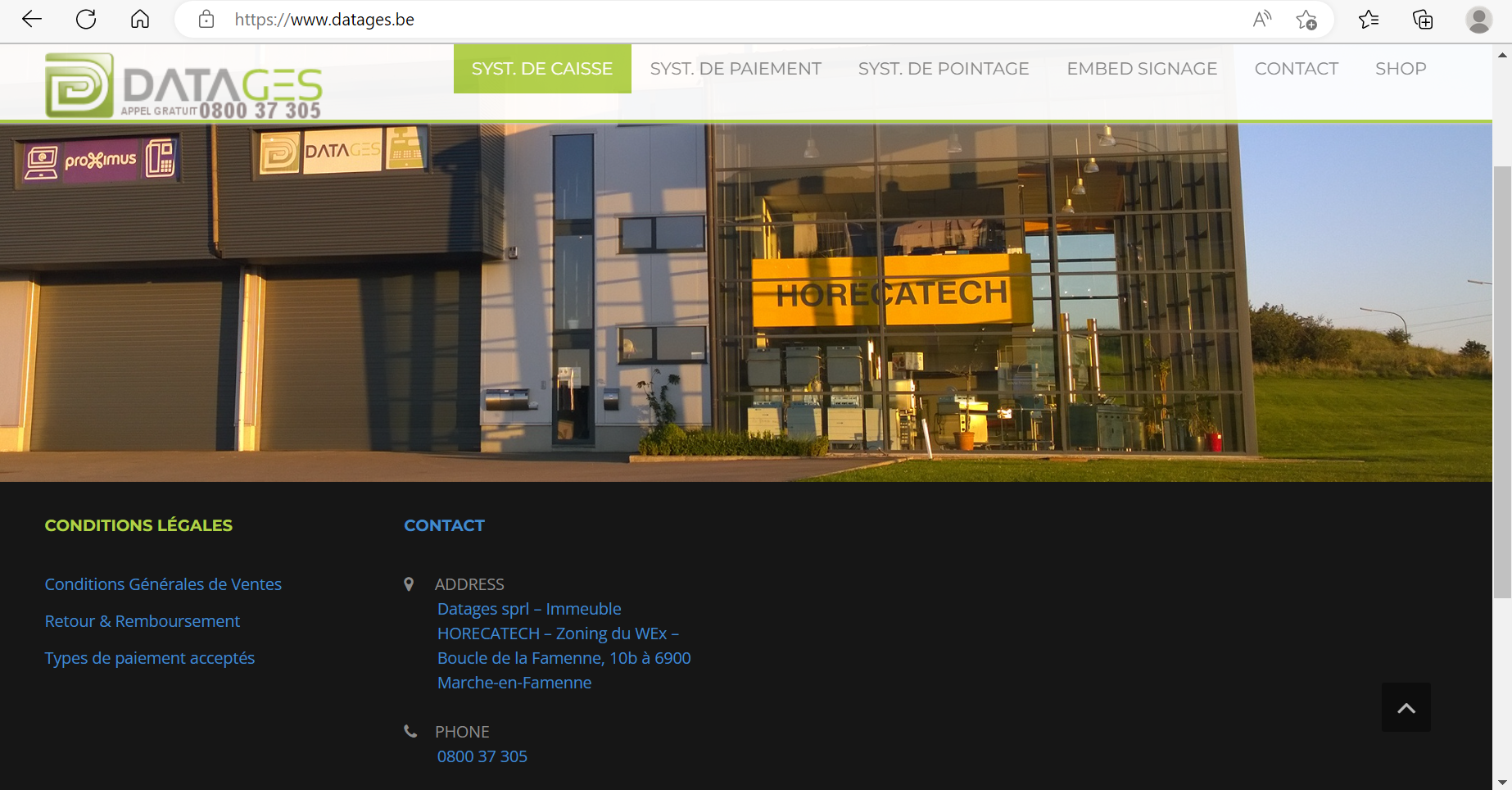Open Conditions Générales de Ventes link

(x=163, y=584)
